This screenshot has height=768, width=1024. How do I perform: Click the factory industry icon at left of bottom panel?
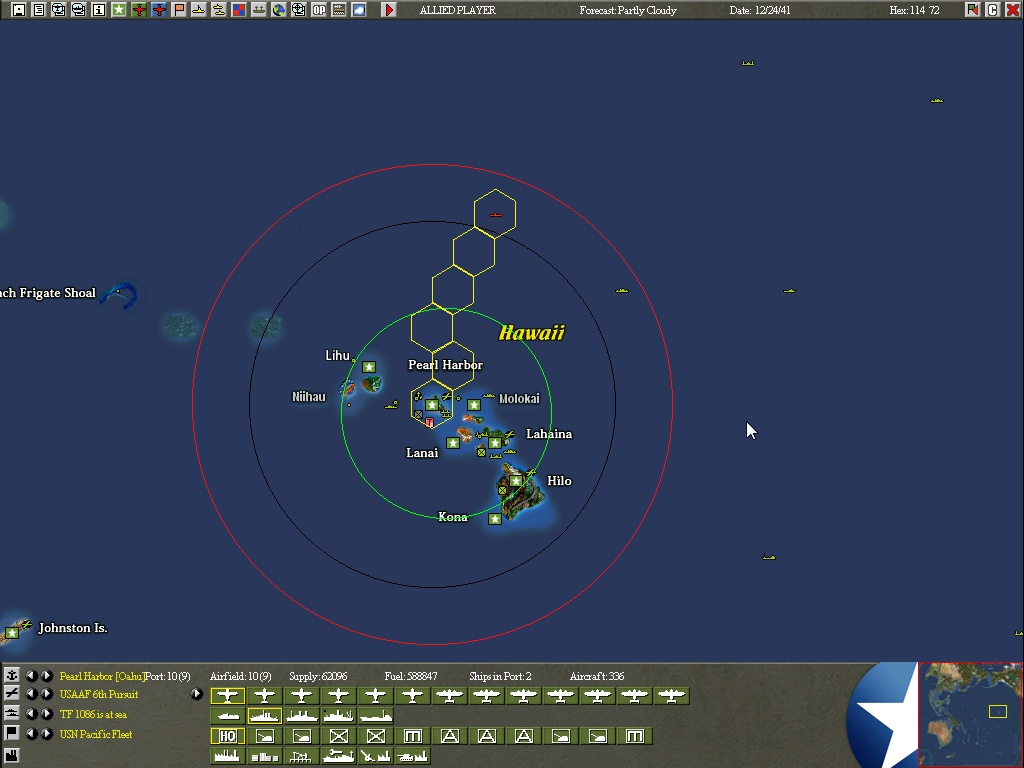coord(11,756)
